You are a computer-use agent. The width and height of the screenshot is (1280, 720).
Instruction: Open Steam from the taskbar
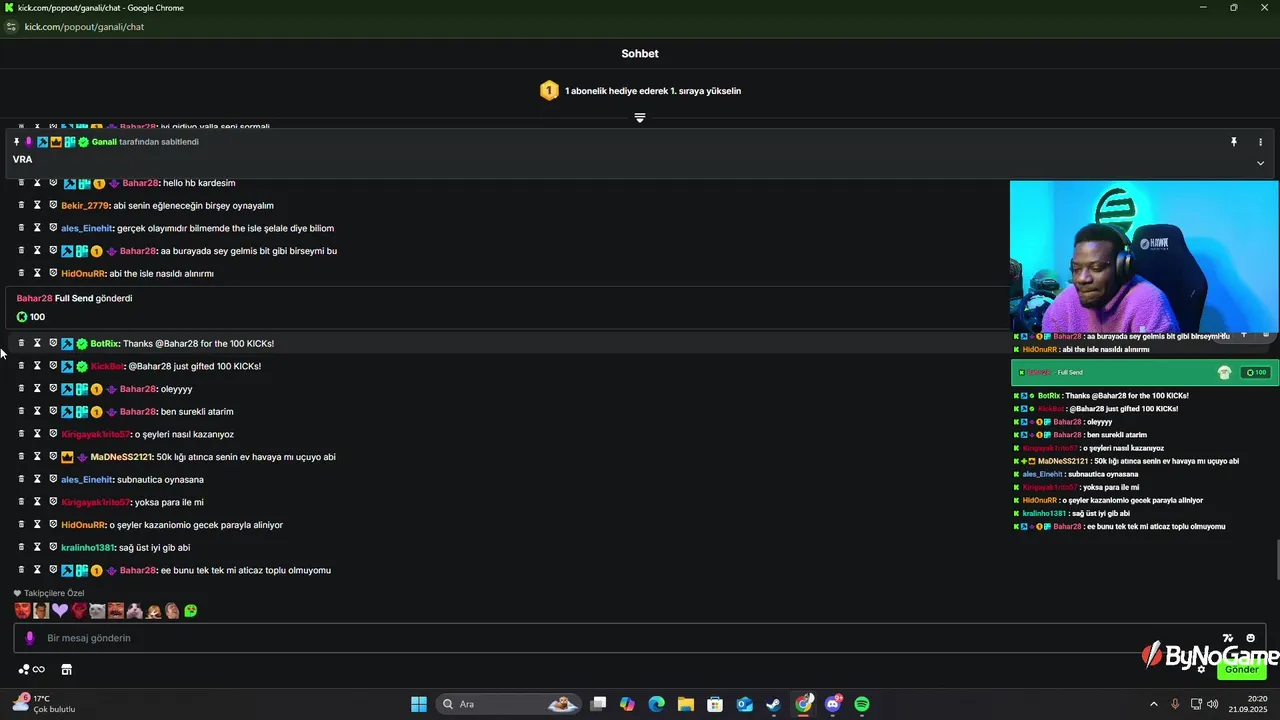(774, 704)
